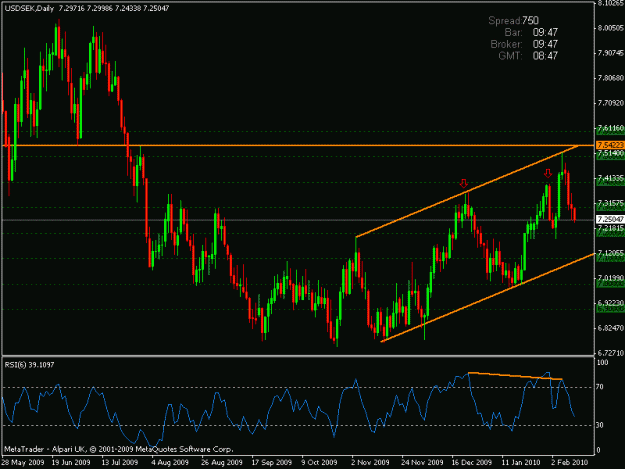Image resolution: width=625 pixels, height=469 pixels.
Task: Select the orange horizontal resistance line
Action: (x=298, y=145)
